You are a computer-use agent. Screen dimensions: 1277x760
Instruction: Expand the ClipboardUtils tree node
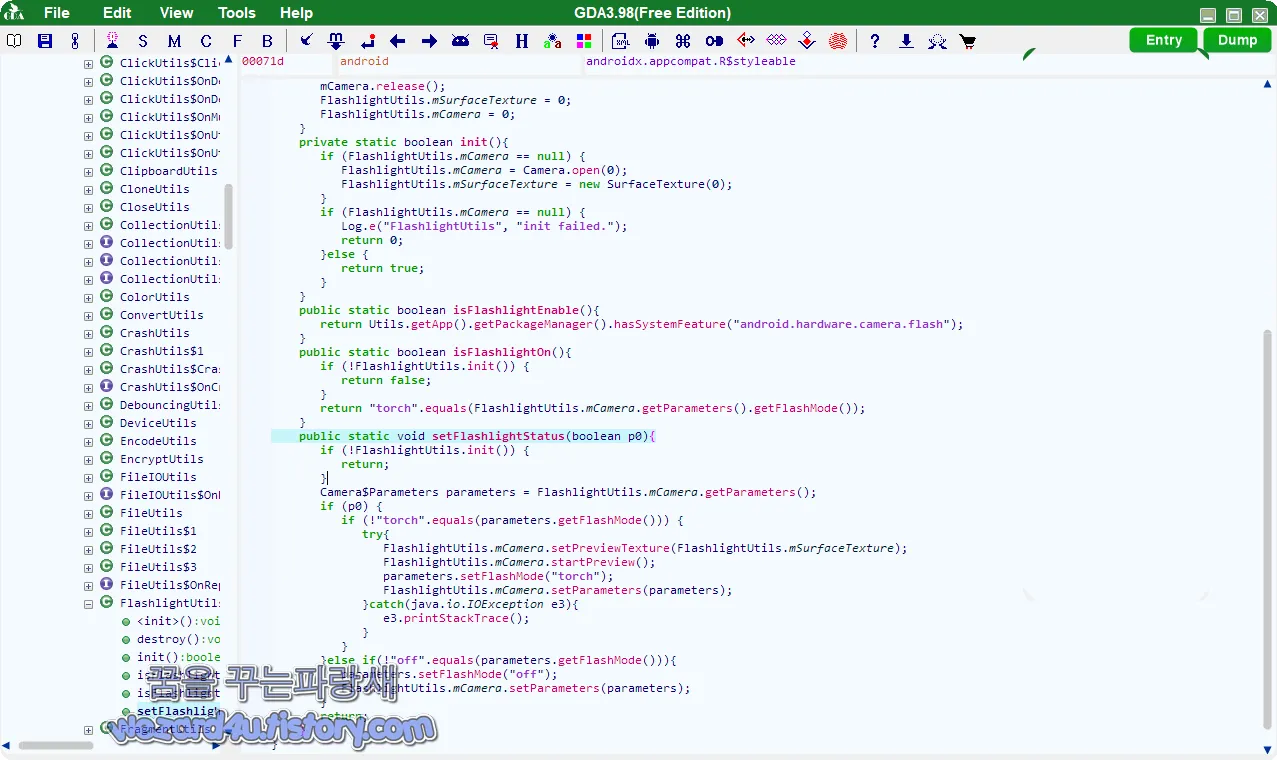coord(88,171)
